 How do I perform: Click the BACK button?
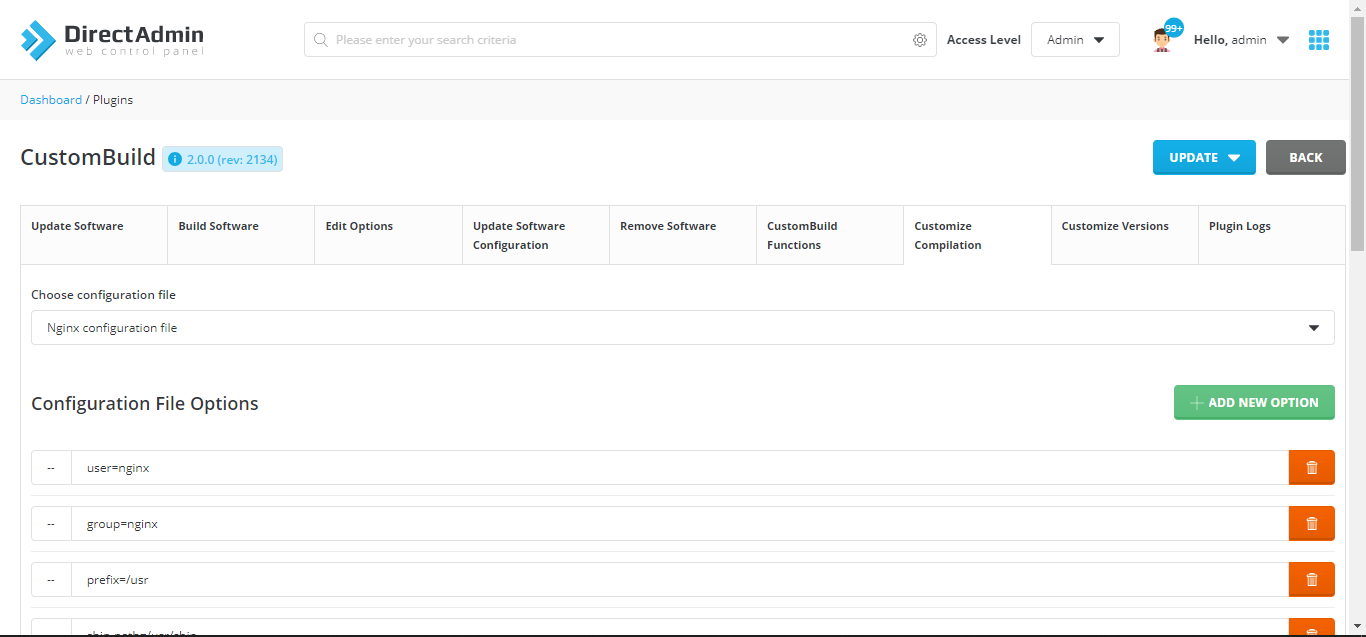[1305, 157]
